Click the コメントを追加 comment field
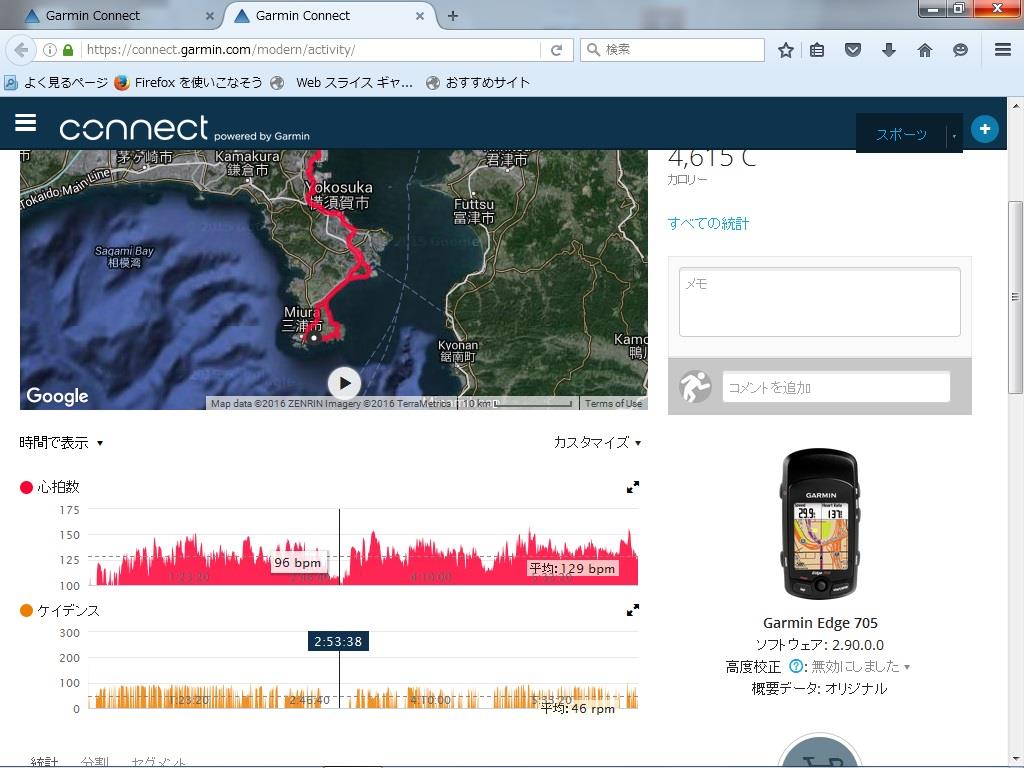Image resolution: width=1024 pixels, height=768 pixels. [836, 387]
